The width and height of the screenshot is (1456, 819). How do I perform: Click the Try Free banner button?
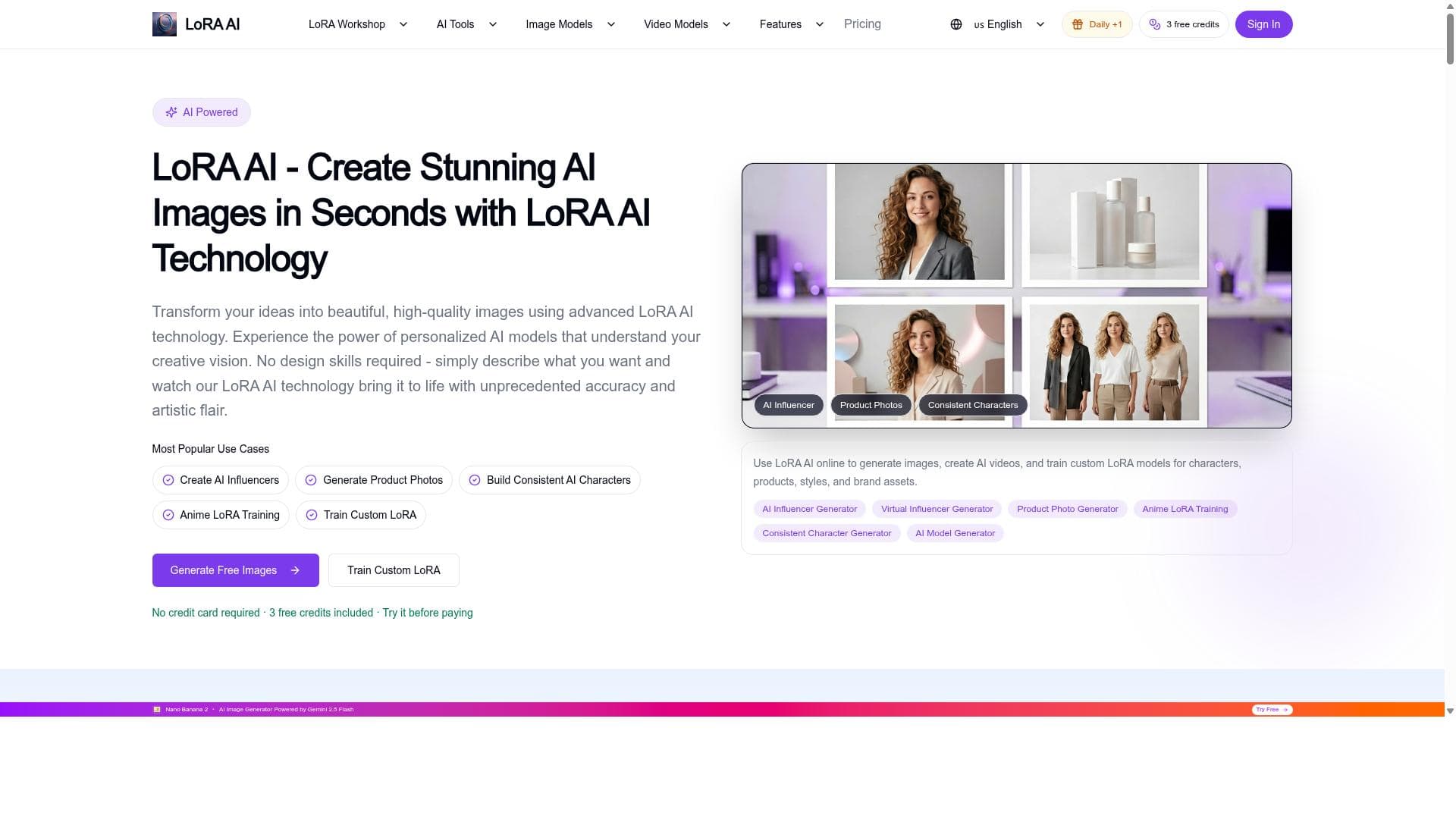1272,710
